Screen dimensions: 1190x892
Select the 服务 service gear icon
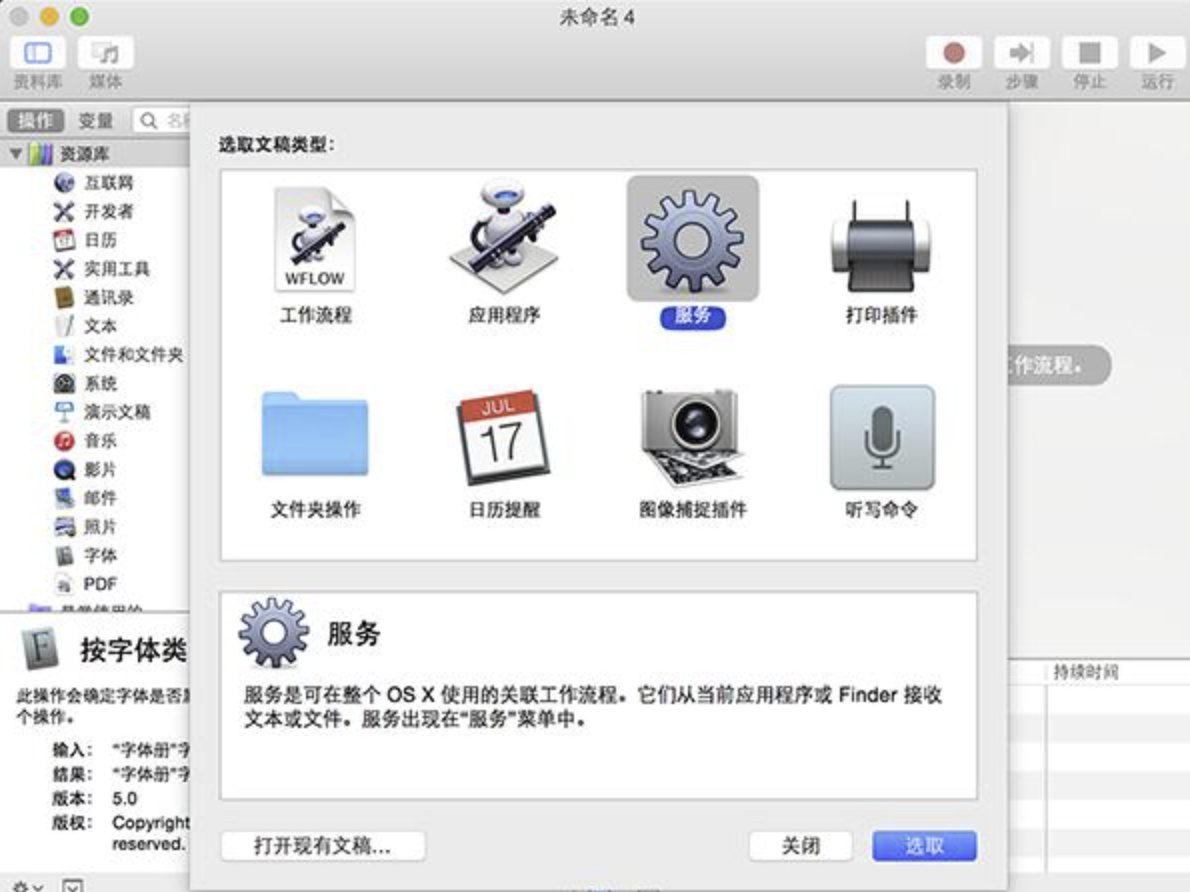pos(692,239)
